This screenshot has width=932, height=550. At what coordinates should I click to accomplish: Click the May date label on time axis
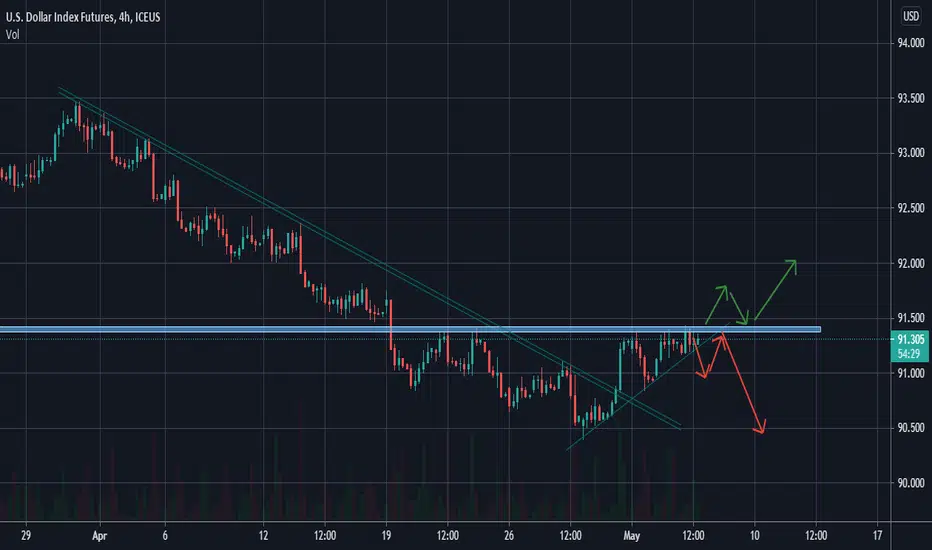631,536
